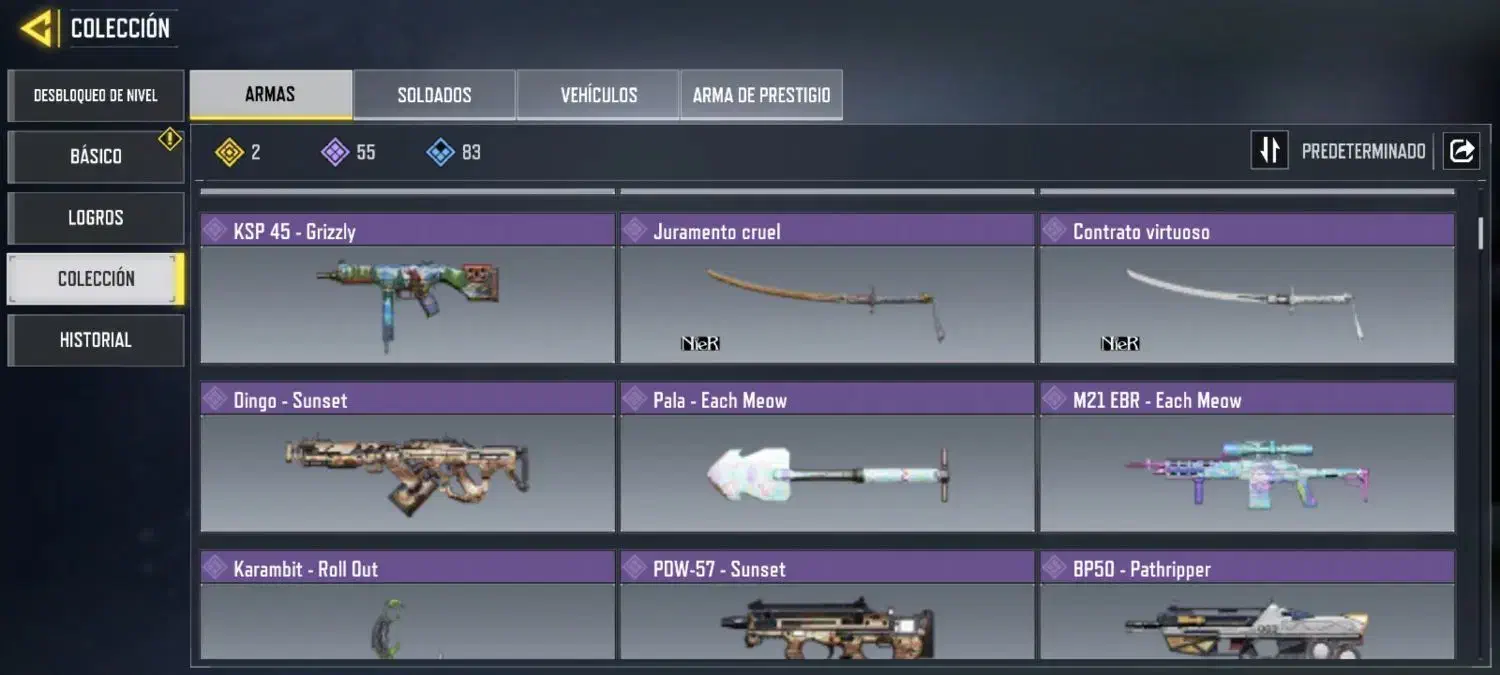
Task: Select the Pala - Each Meow card
Action: pyautogui.click(x=827, y=457)
